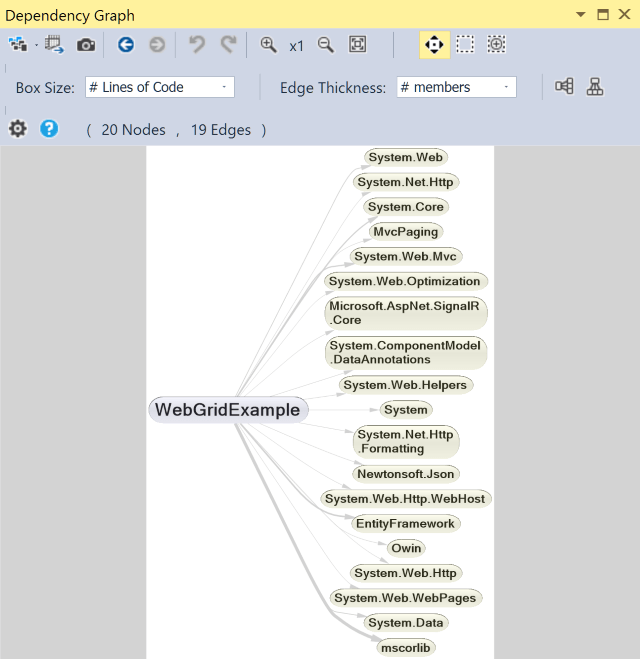
Task: Click the System.Web.Mvc node
Action: pos(406,256)
